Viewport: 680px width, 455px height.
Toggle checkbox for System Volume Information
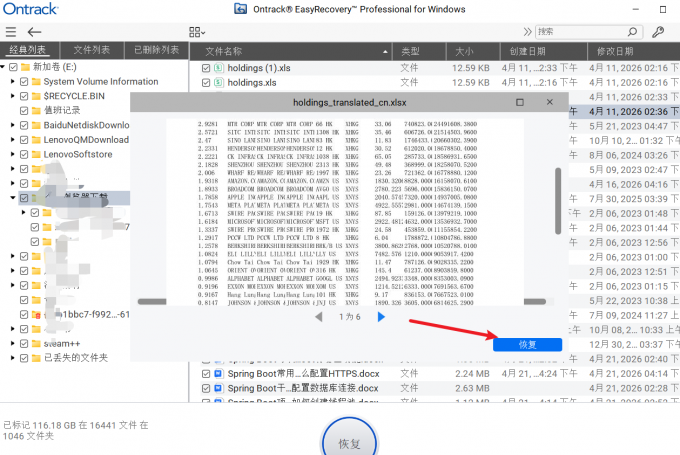coord(24,82)
